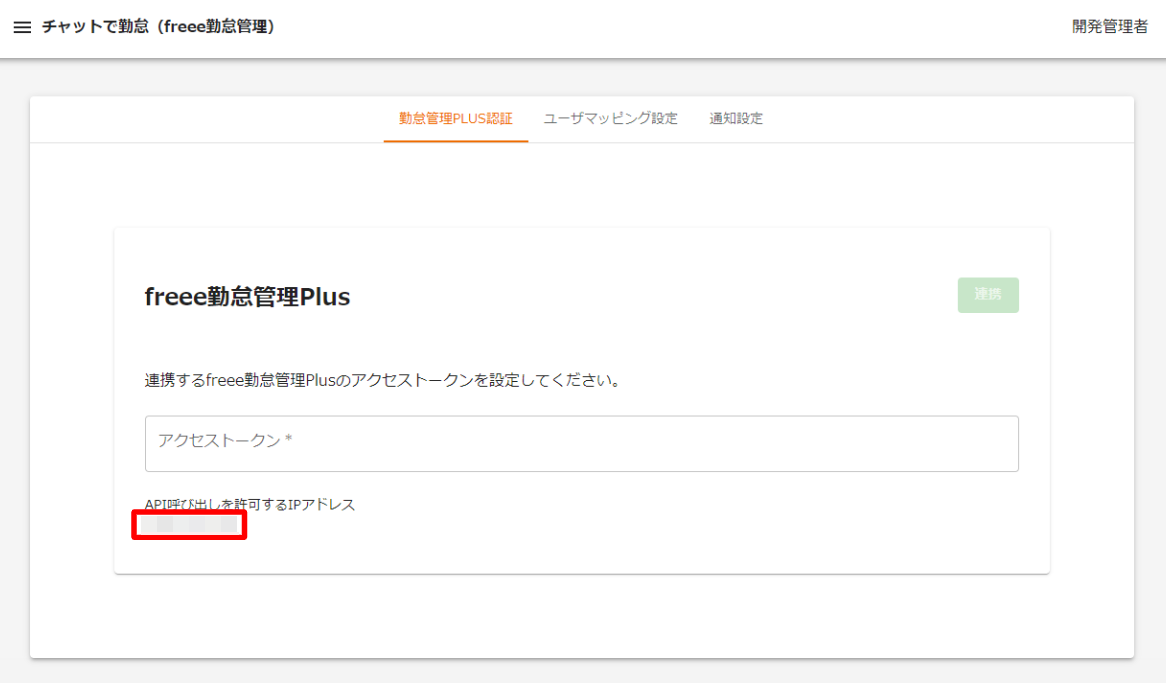Select the 勤怠管理PLUS認証 tab
Viewport: 1166px width, 683px height.
point(455,119)
